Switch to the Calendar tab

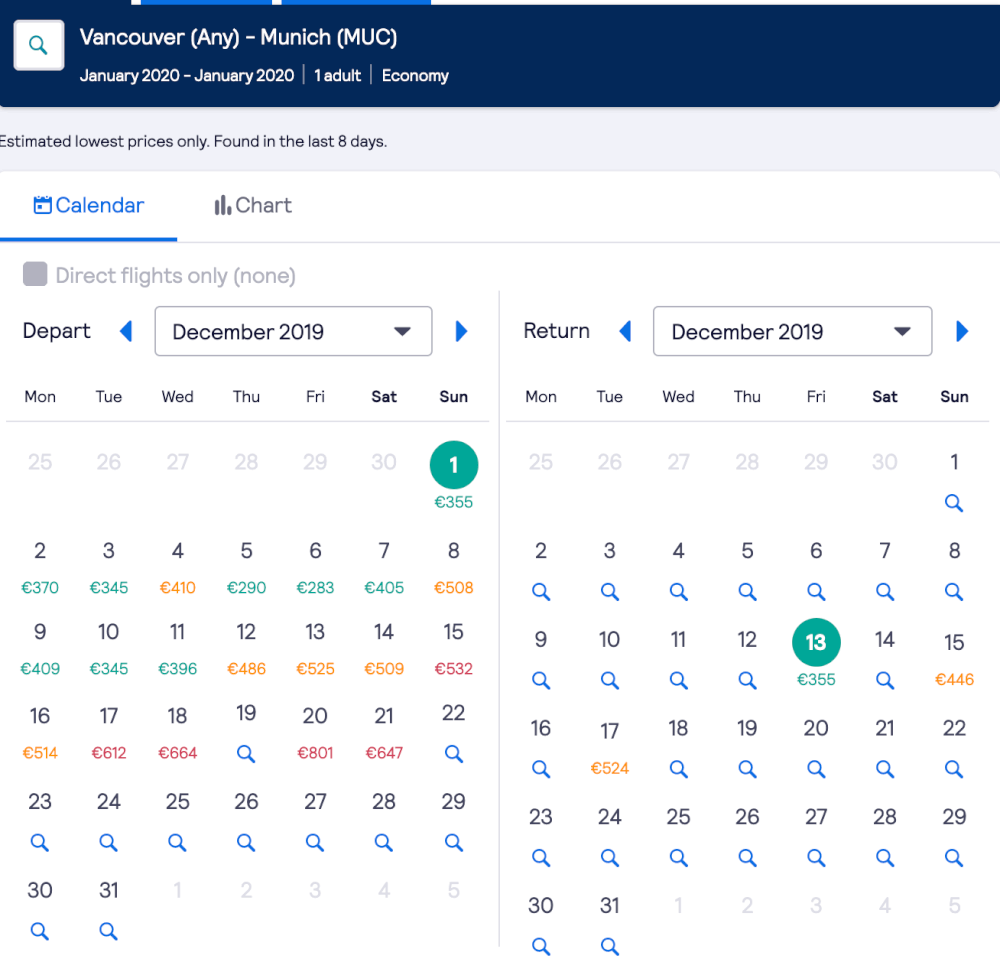pyautogui.click(x=89, y=205)
